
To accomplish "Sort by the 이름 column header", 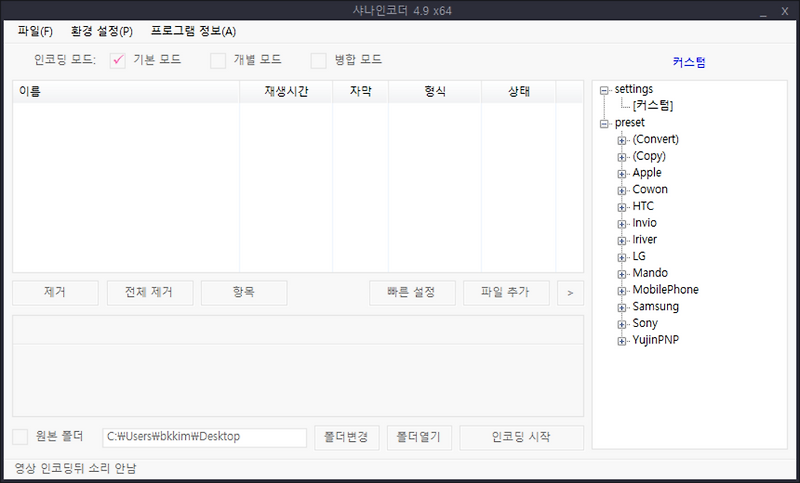I will point(126,92).
